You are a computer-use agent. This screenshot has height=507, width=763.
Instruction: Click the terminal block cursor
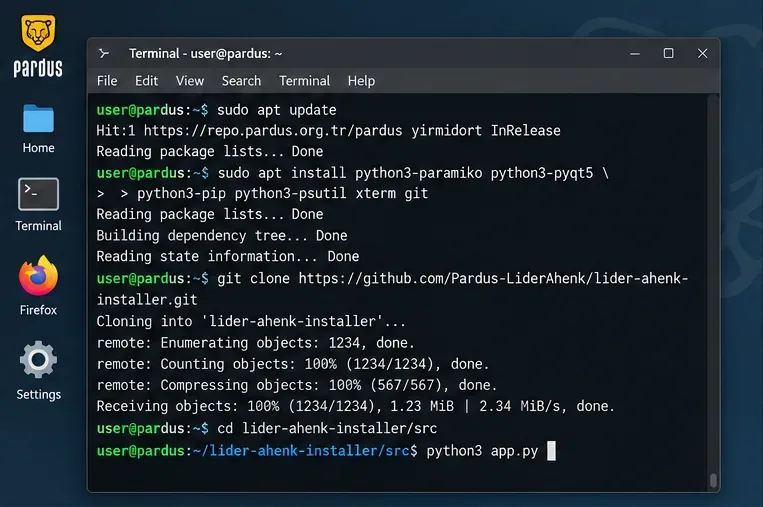551,451
